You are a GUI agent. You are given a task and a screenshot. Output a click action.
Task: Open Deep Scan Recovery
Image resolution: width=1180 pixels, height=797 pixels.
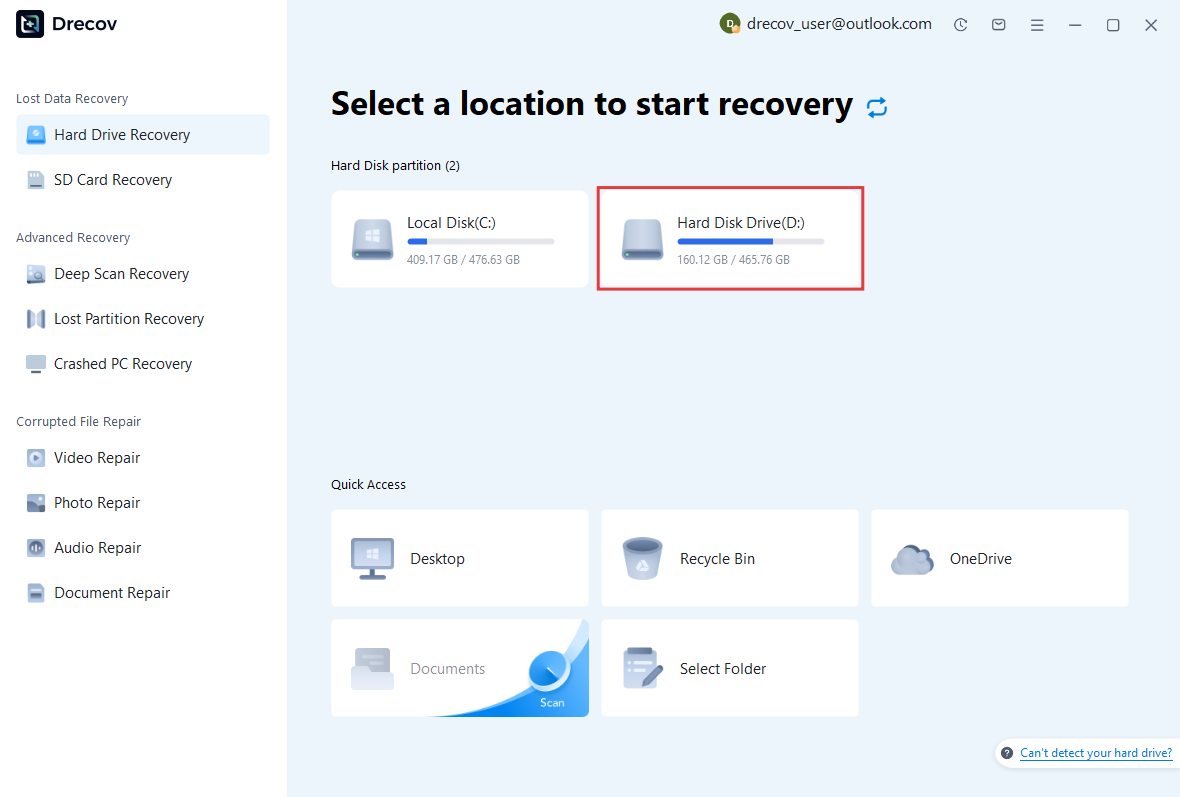click(121, 274)
